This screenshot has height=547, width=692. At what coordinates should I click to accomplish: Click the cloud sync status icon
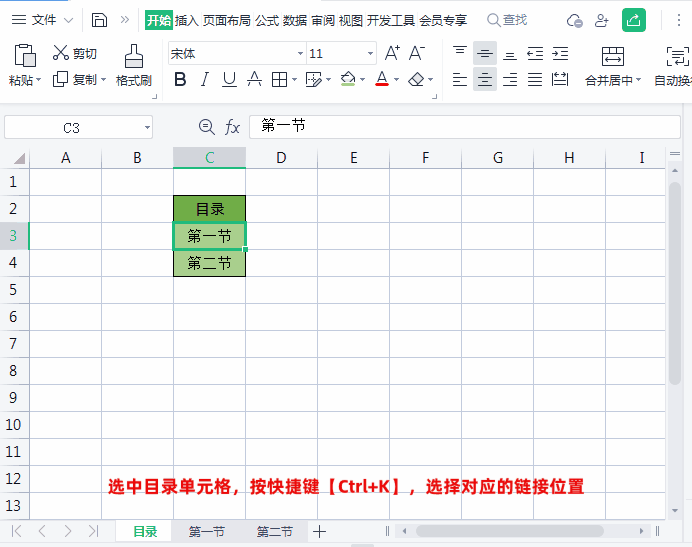point(574,20)
